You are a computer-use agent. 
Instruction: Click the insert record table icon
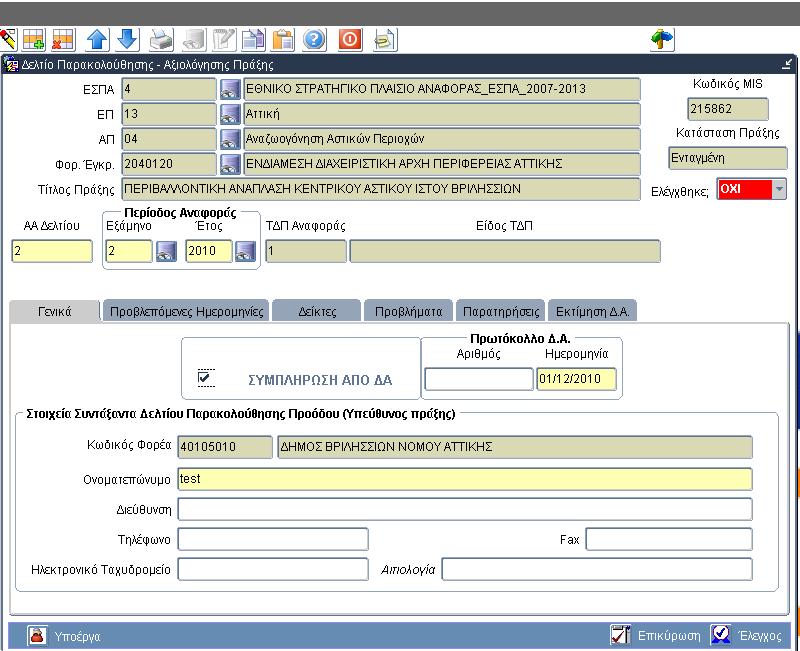(34, 39)
